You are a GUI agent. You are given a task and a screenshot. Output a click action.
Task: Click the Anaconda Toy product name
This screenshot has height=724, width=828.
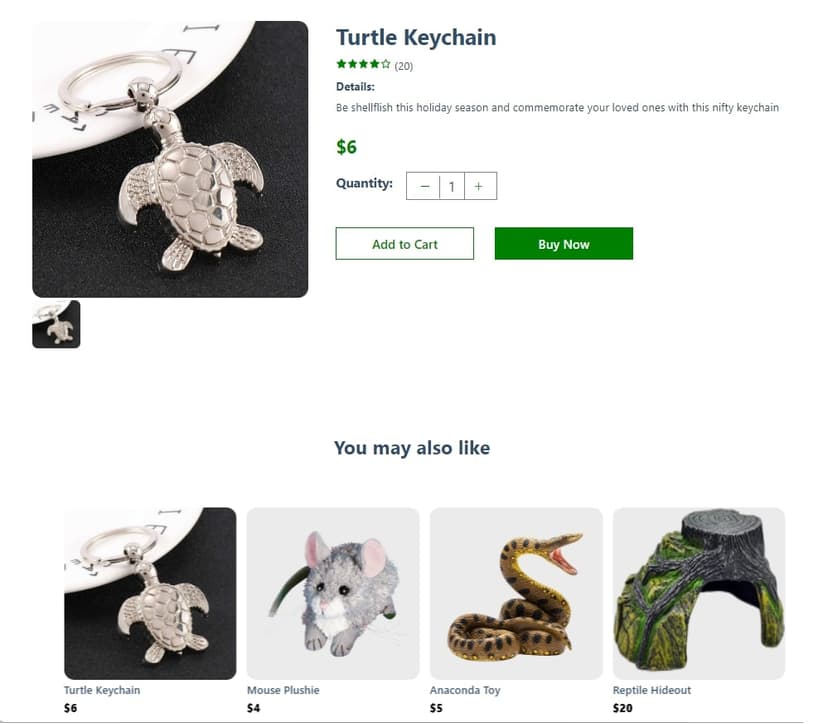(x=465, y=690)
